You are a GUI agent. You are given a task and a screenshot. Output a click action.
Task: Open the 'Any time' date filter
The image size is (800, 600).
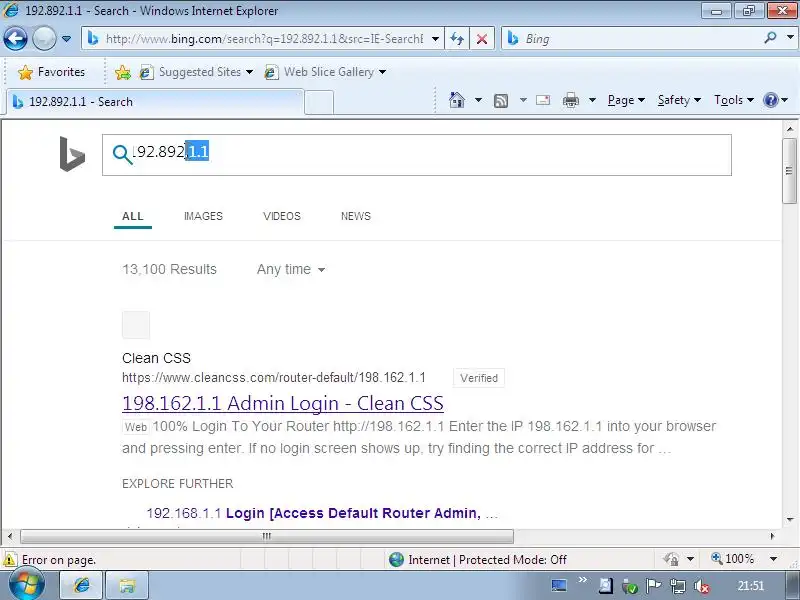291,269
